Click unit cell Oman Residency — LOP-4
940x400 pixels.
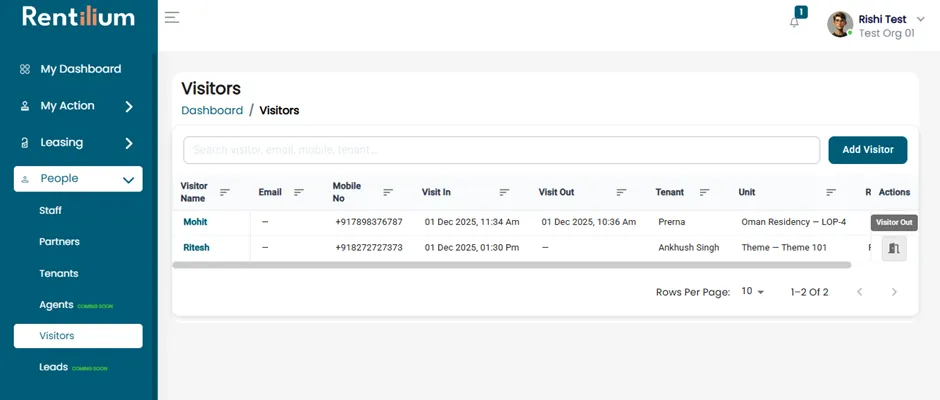[793, 222]
